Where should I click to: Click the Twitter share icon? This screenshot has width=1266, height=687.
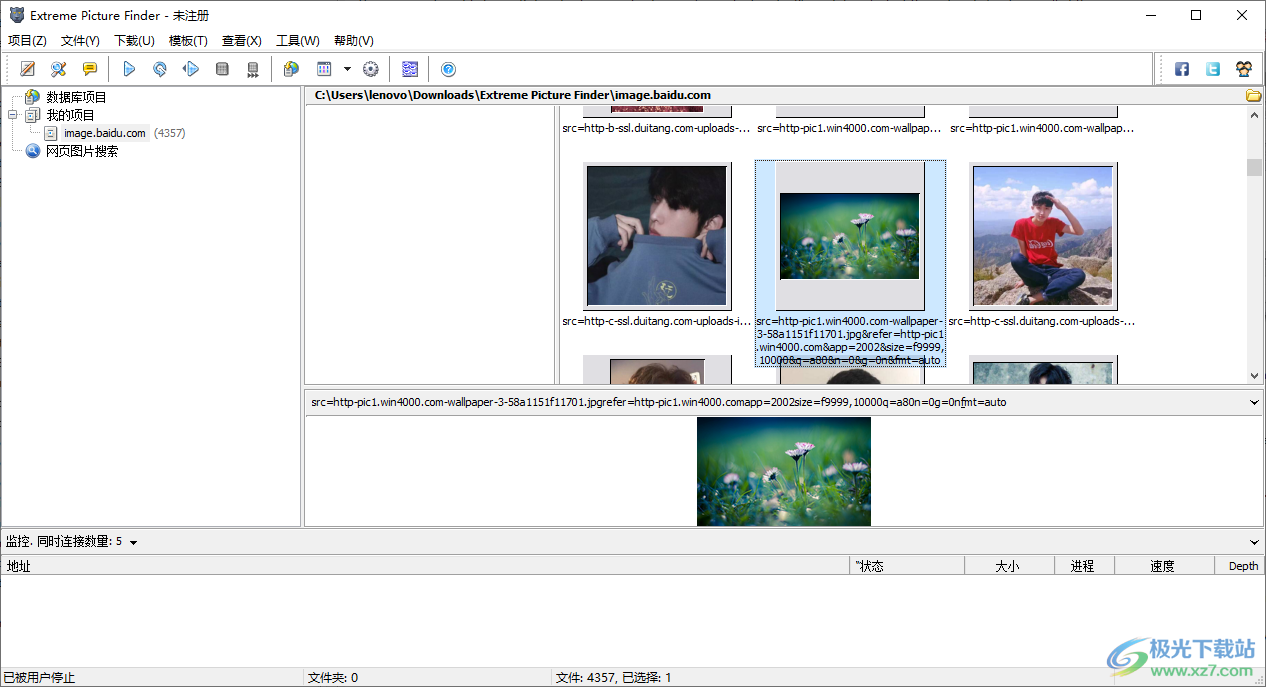tap(1213, 69)
